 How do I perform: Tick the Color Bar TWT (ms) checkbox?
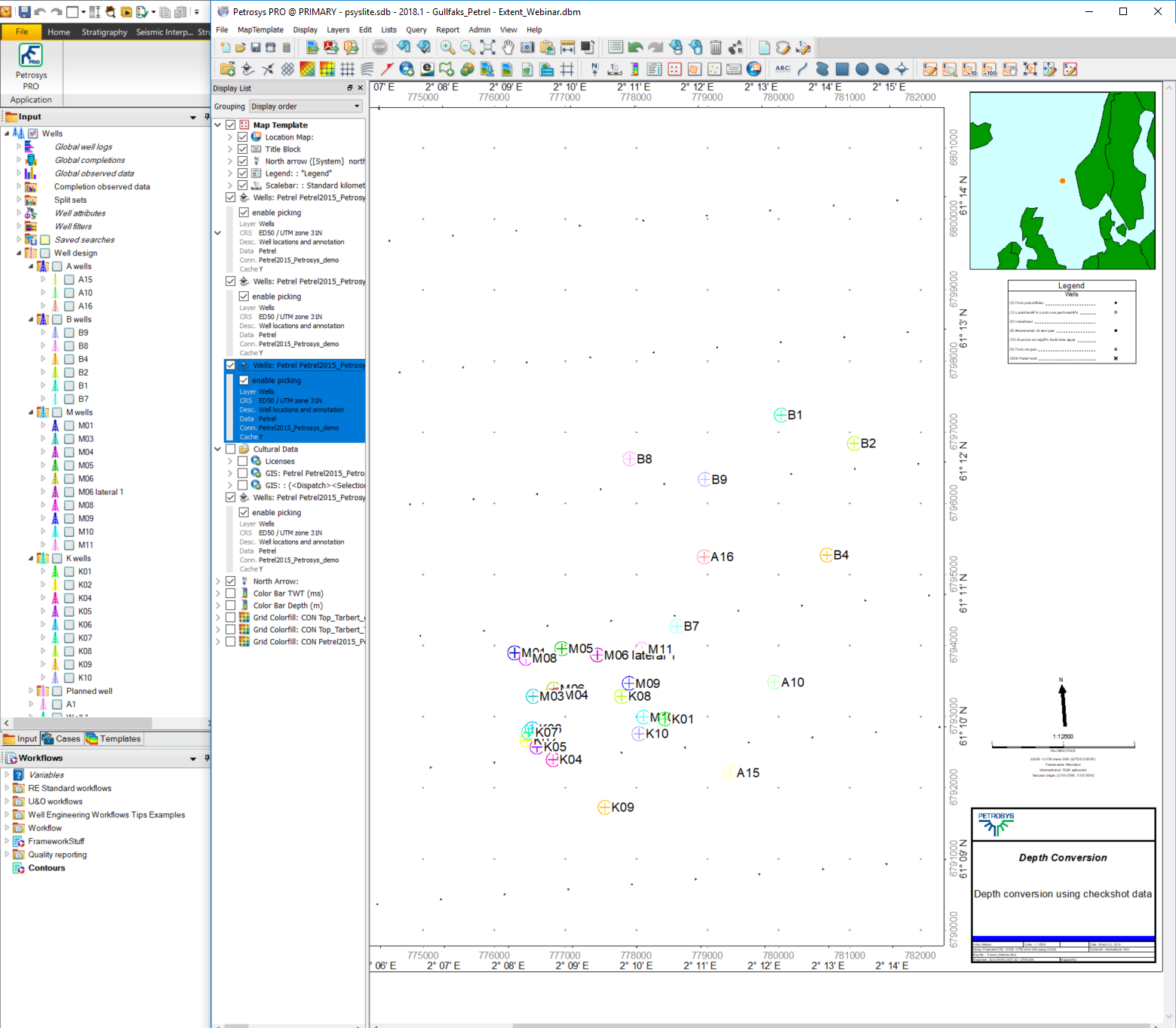coord(231,594)
